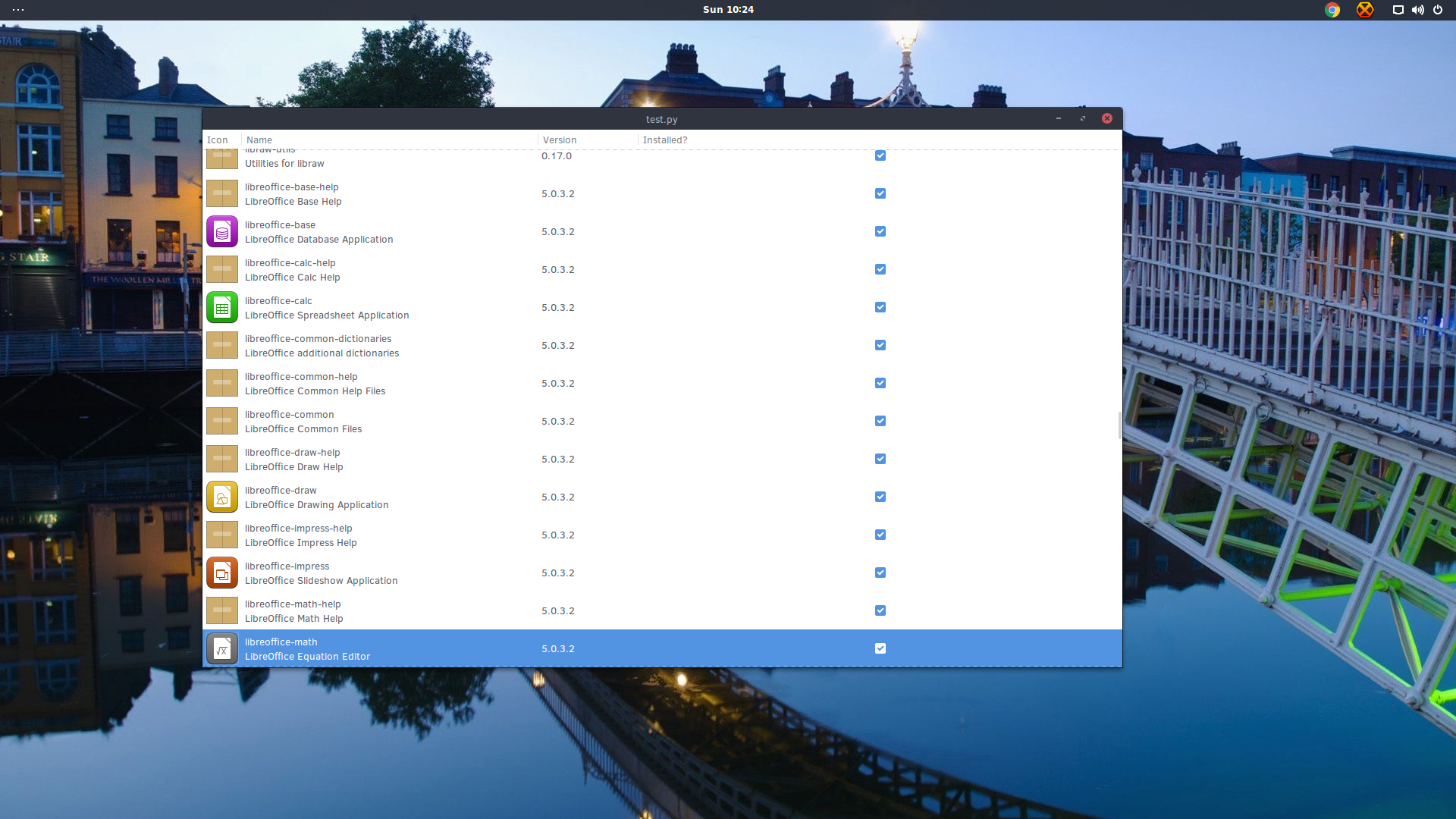This screenshot has width=1456, height=819.
Task: Select the LibreOffice Draw Help row
Action: pos(662,459)
